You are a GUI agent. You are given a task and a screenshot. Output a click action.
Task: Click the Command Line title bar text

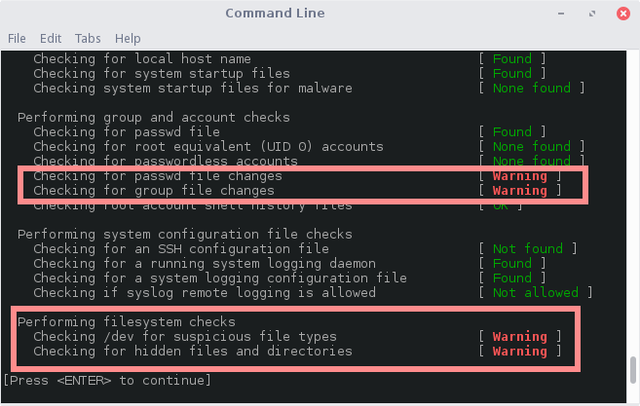click(273, 13)
